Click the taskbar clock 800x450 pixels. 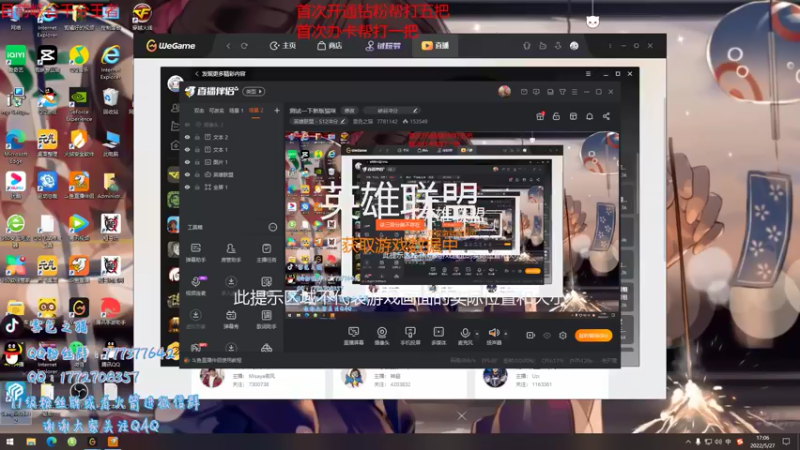coord(763,441)
